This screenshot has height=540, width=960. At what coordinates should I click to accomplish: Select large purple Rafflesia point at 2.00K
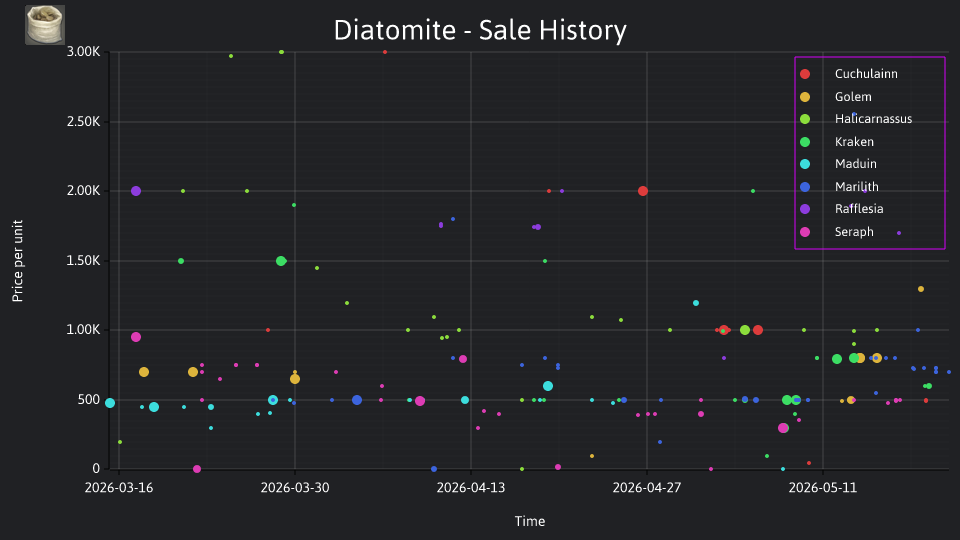[x=136, y=191]
